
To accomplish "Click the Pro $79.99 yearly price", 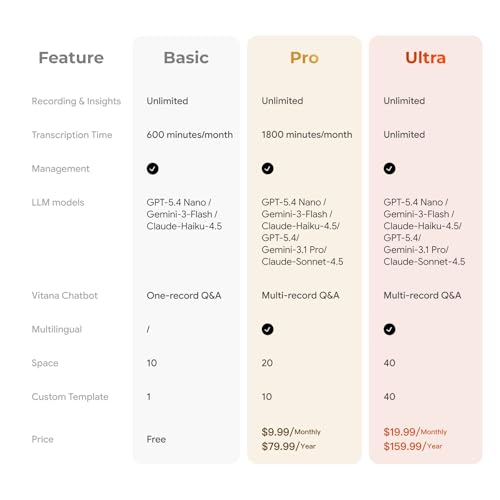I will click(x=288, y=446).
